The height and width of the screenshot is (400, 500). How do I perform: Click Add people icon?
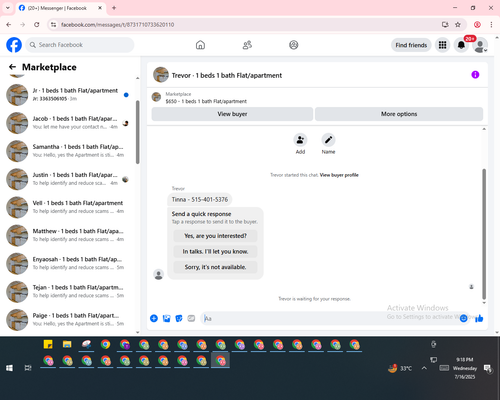pos(300,140)
